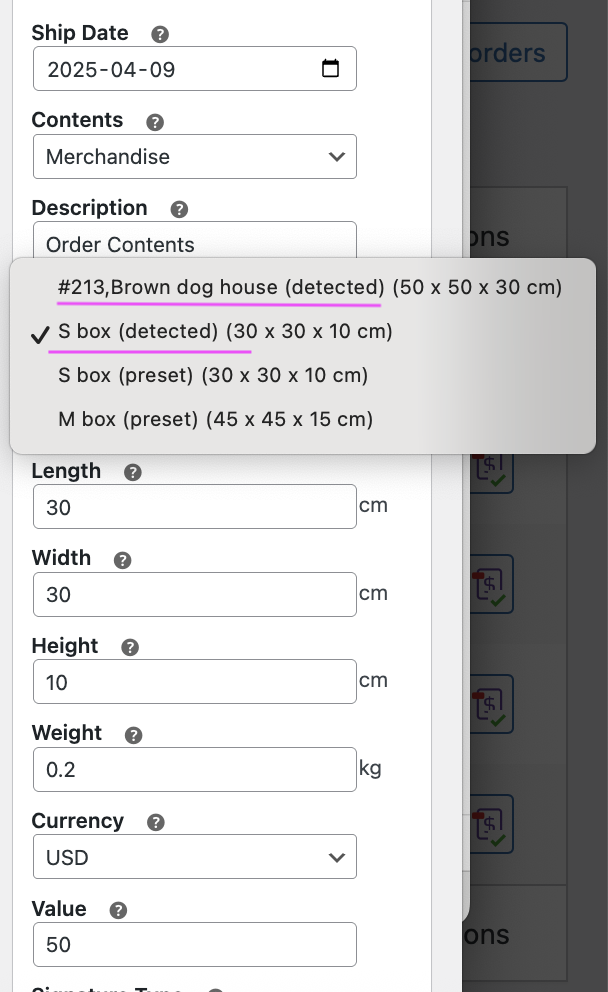Viewport: 608px width, 992px height.
Task: Click the Value help question mark
Action: [118, 910]
